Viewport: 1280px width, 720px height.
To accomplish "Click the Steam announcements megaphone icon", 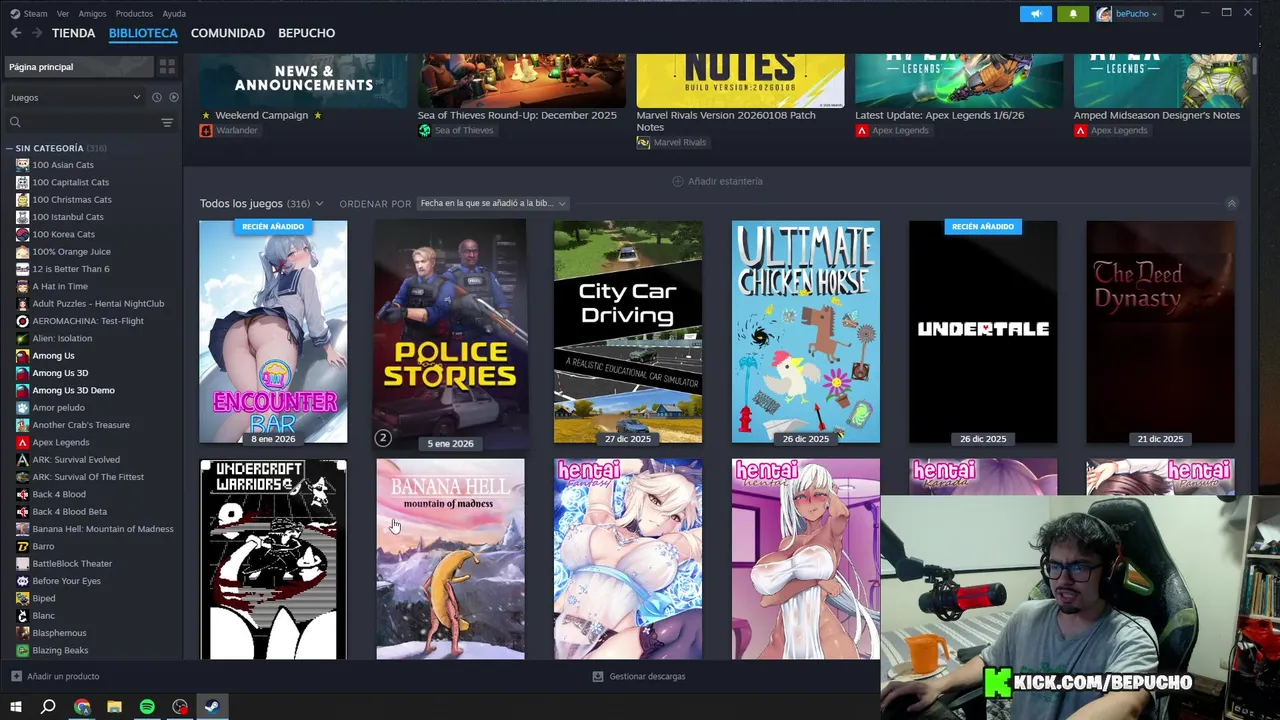I will point(1036,14).
